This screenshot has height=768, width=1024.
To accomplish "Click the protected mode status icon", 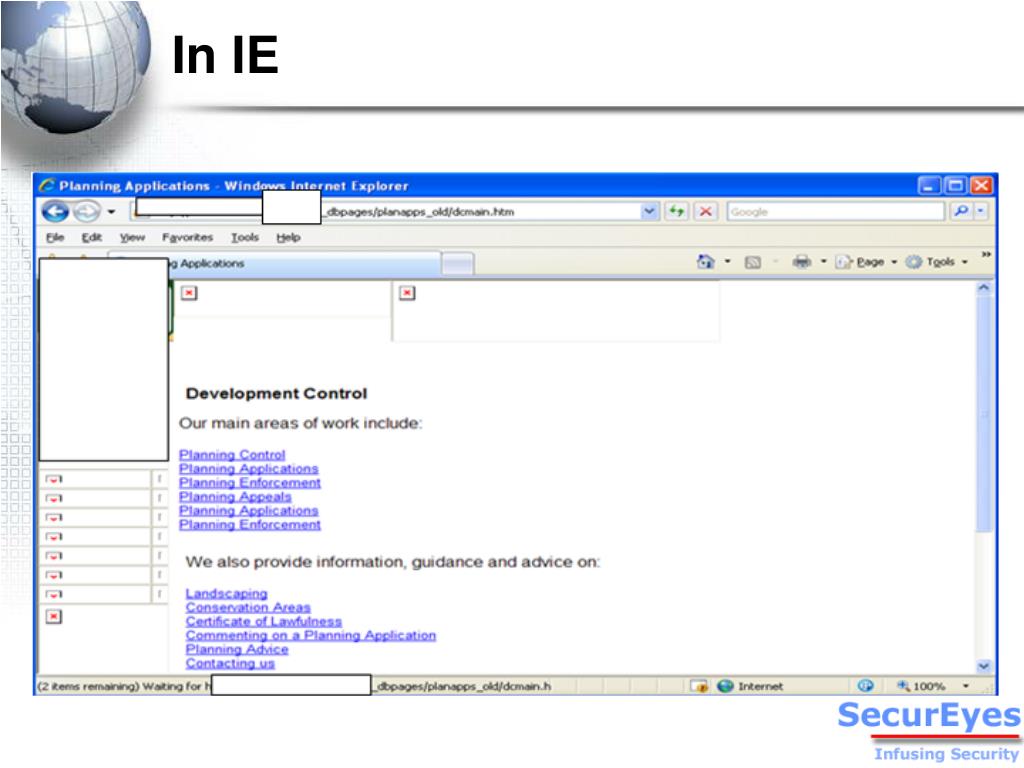I will [x=865, y=686].
